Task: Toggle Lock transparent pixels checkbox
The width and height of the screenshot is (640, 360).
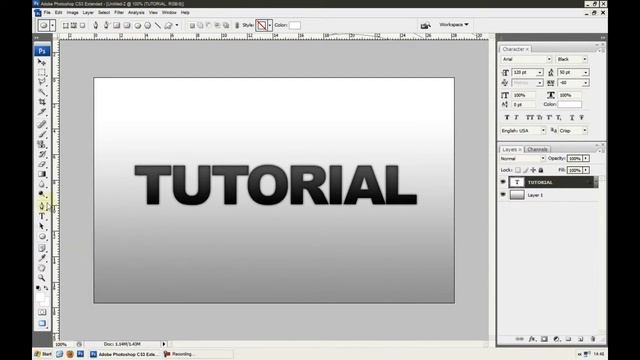Action: click(518, 170)
